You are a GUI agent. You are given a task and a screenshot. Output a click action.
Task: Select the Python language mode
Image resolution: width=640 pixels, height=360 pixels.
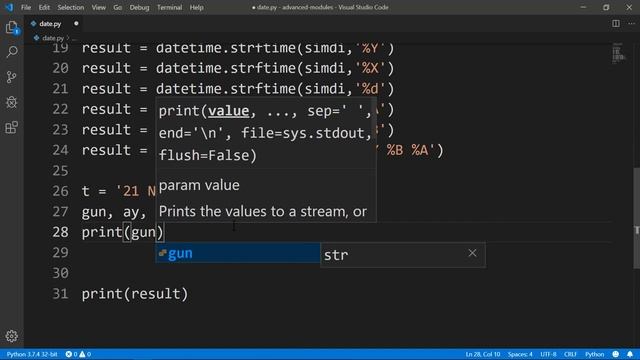(x=594, y=354)
